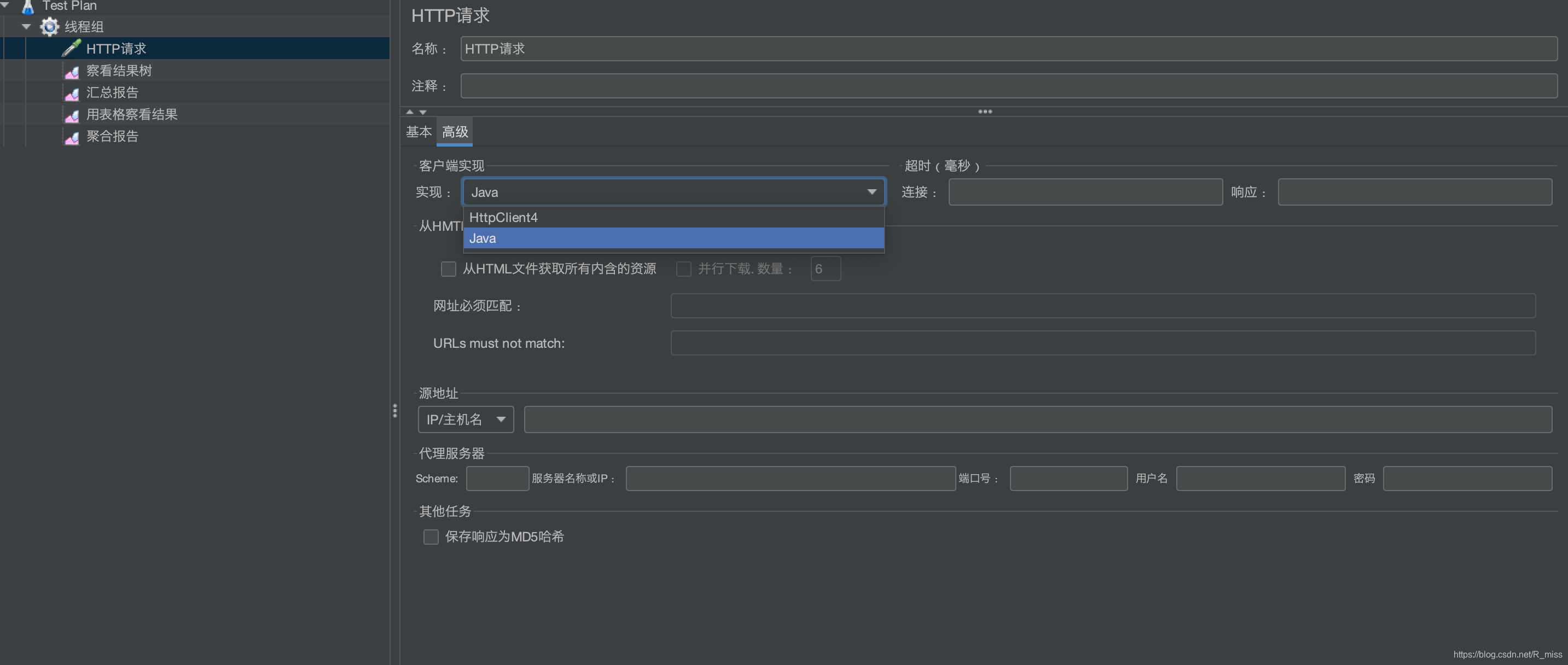1568x665 pixels.
Task: Click the 用表格察看结果 listener icon
Action: coord(72,115)
